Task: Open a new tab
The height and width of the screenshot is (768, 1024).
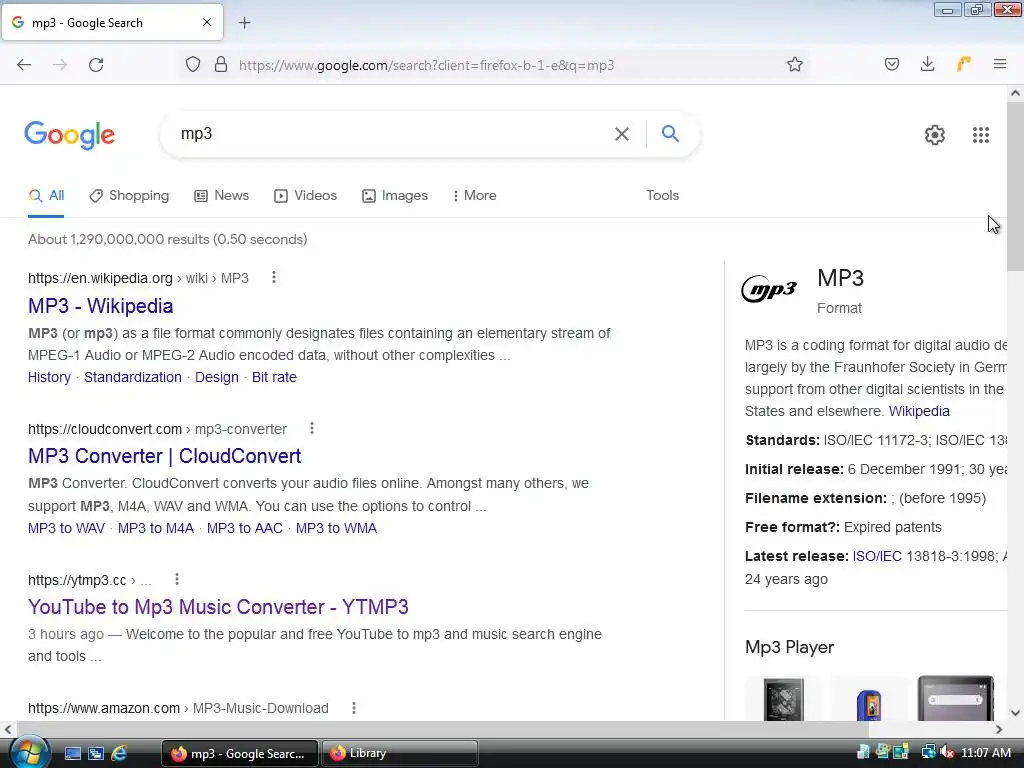Action: tap(244, 23)
